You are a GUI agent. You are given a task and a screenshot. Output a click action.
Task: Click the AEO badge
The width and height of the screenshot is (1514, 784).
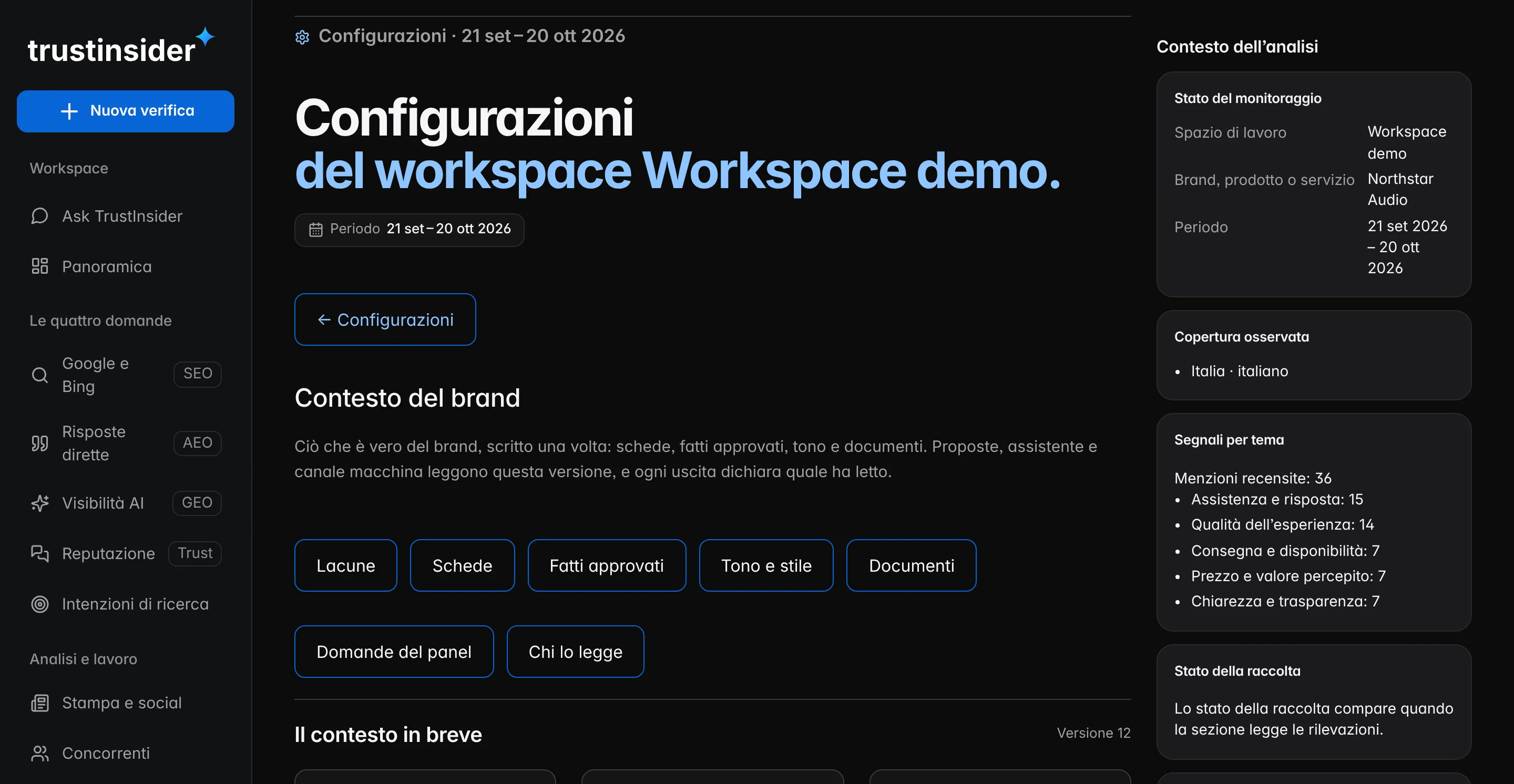click(198, 443)
